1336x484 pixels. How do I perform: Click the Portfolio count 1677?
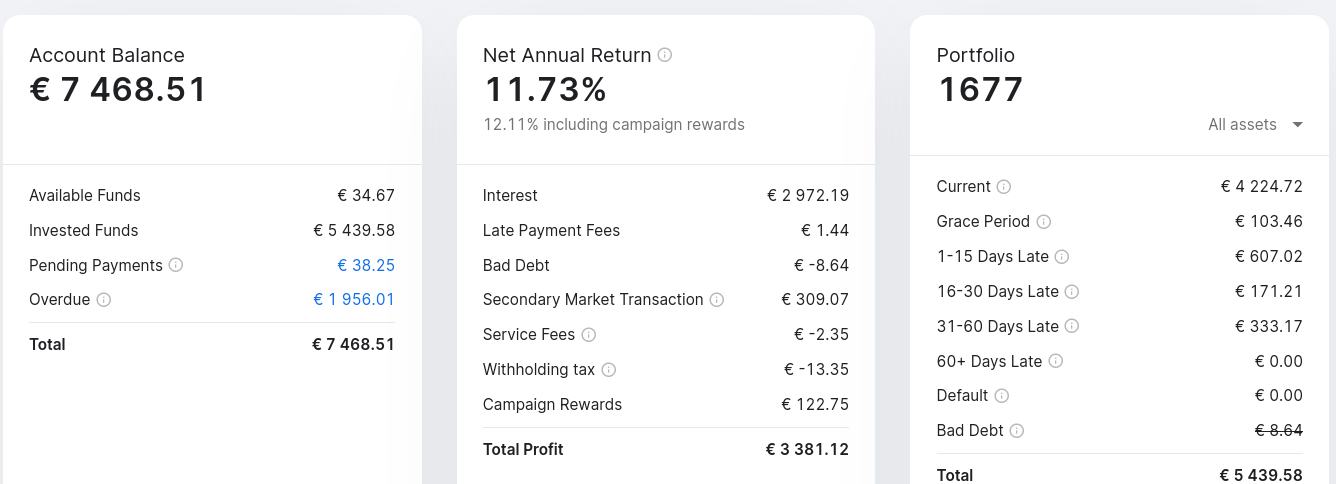tap(980, 90)
